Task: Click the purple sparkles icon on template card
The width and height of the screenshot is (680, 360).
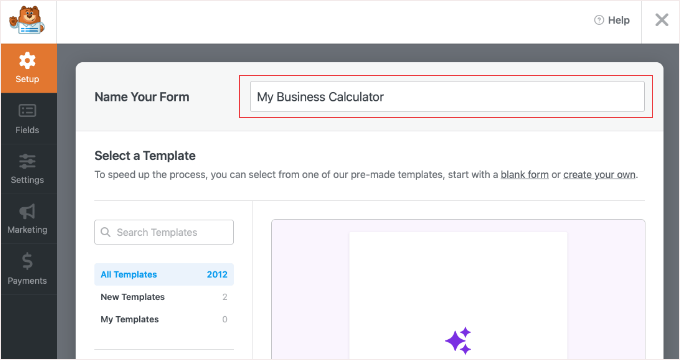Action: pos(458,341)
